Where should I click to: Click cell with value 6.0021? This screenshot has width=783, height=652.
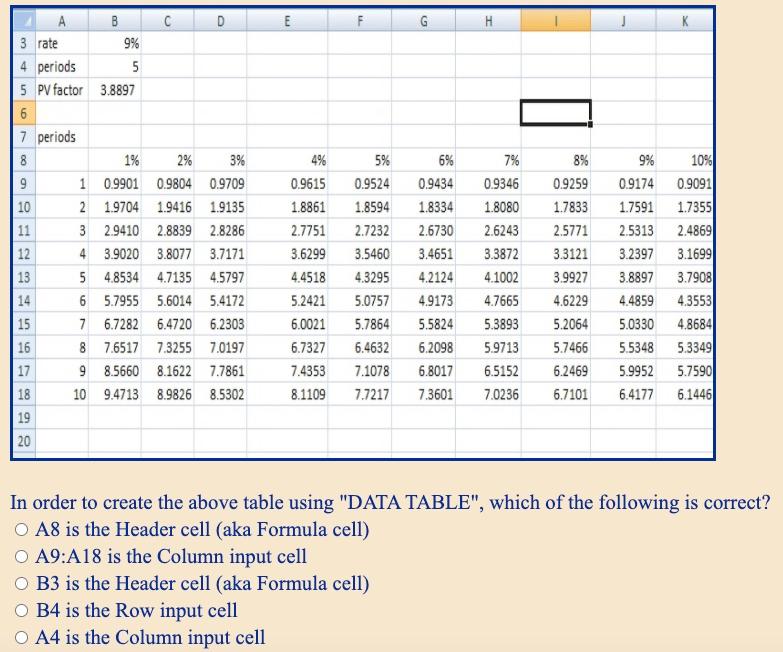click(x=287, y=324)
